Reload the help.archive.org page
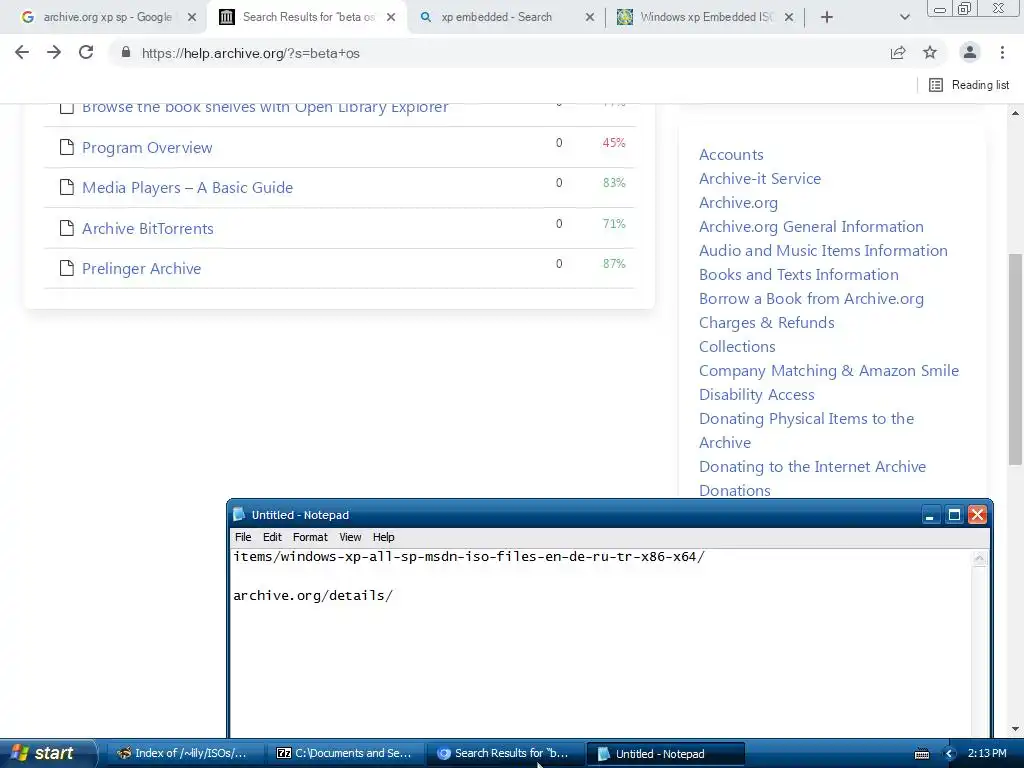Image resolution: width=1024 pixels, height=768 pixels. point(86,52)
